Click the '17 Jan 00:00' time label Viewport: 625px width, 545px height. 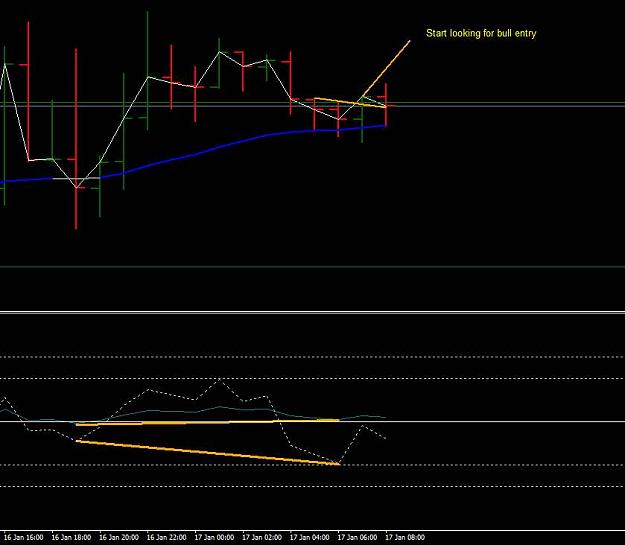[x=214, y=537]
